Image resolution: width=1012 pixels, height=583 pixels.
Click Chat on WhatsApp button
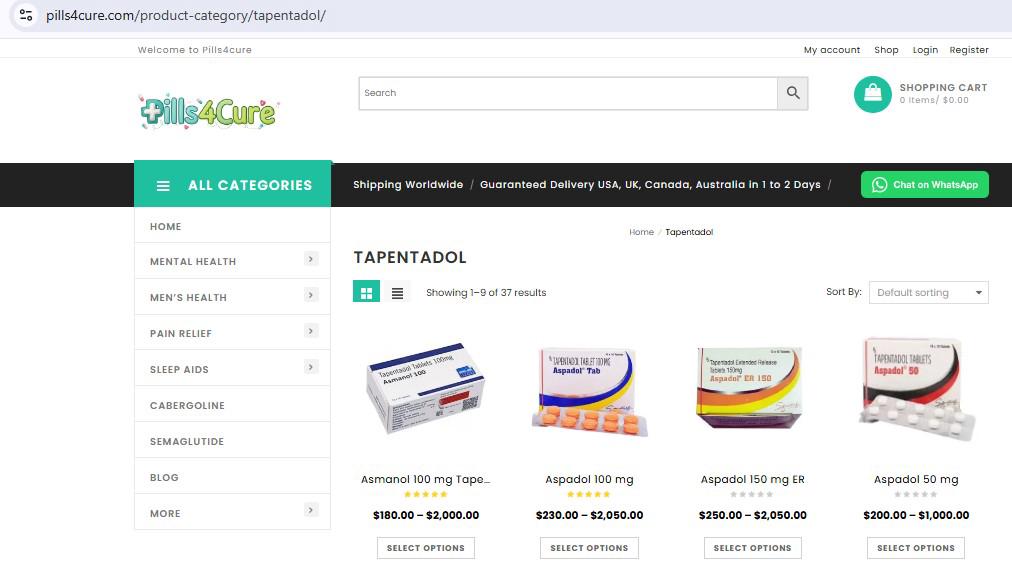click(x=924, y=185)
